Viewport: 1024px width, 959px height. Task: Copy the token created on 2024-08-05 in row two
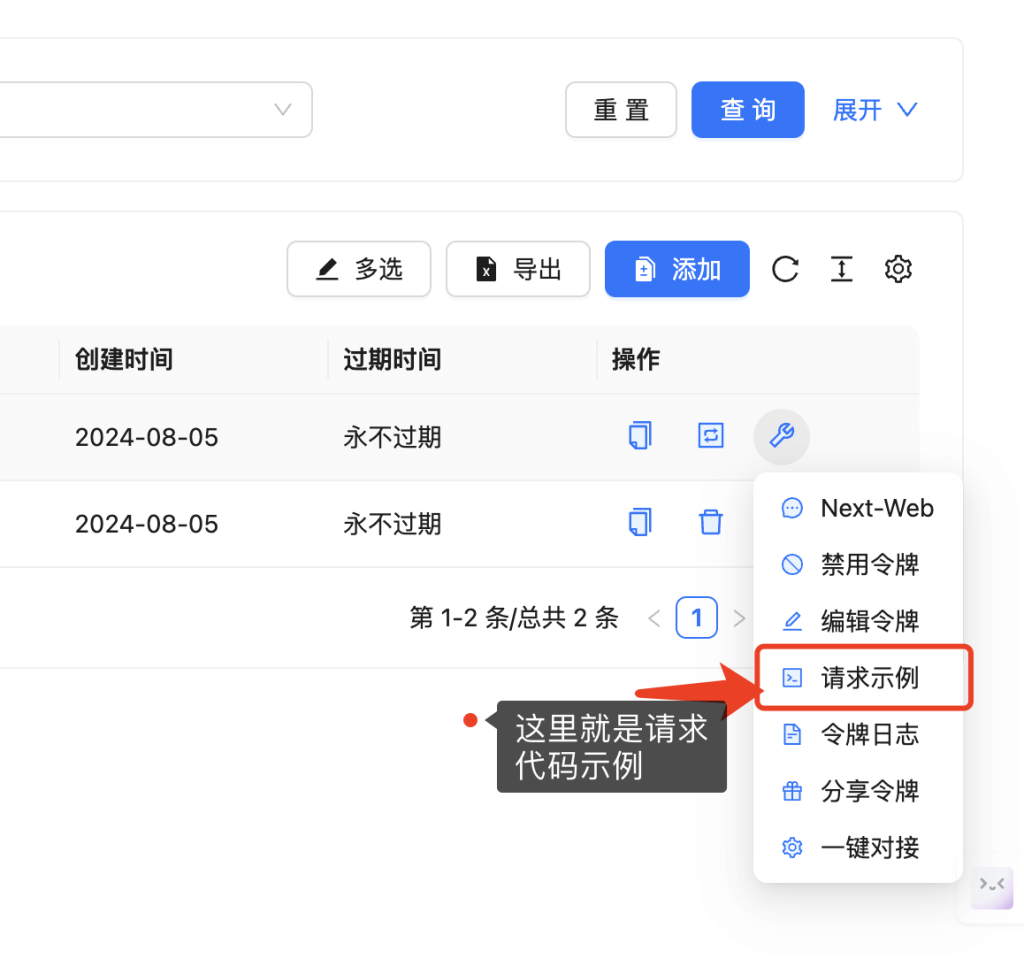click(x=641, y=522)
